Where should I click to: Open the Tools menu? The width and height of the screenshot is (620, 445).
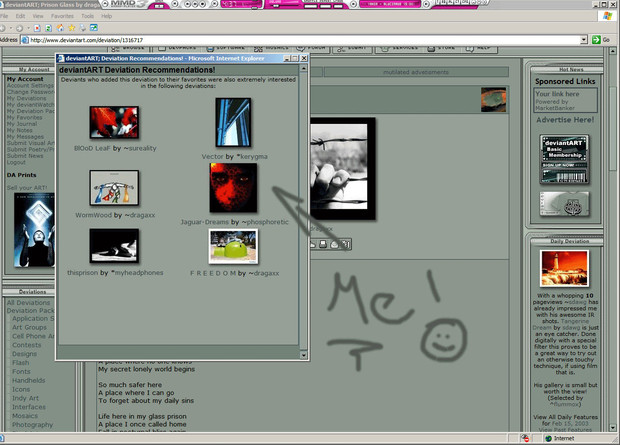click(x=87, y=16)
